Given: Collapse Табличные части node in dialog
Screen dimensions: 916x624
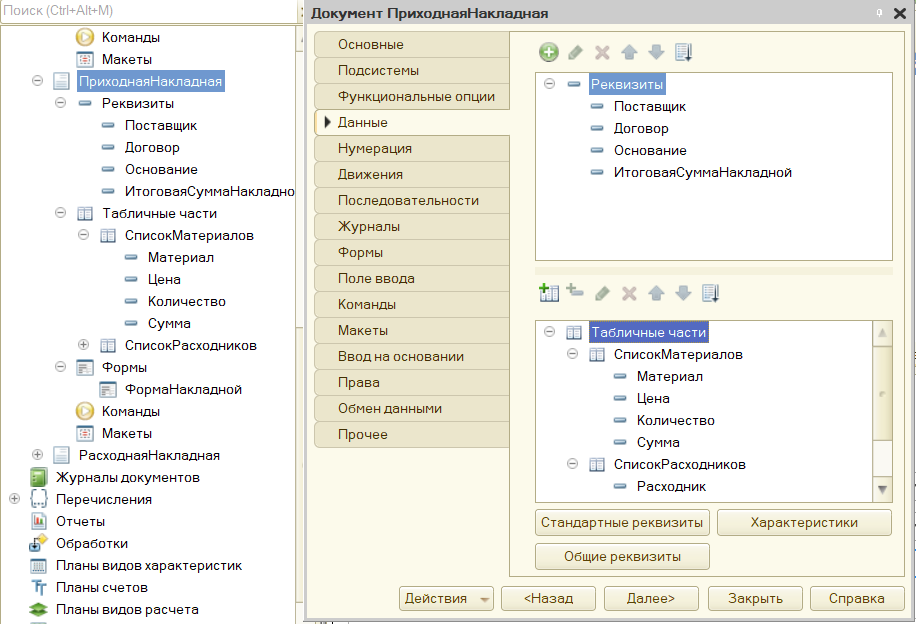Looking at the screenshot, I should 549,332.
